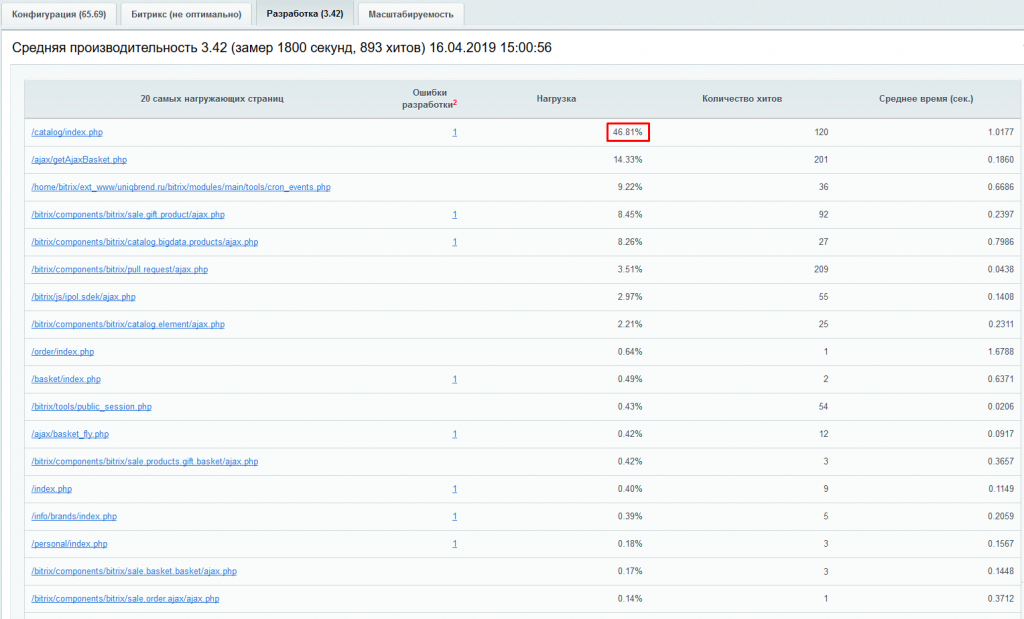Open the ipol.sdek ajax.php link
Image resolution: width=1024 pixels, height=619 pixels.
tap(83, 297)
